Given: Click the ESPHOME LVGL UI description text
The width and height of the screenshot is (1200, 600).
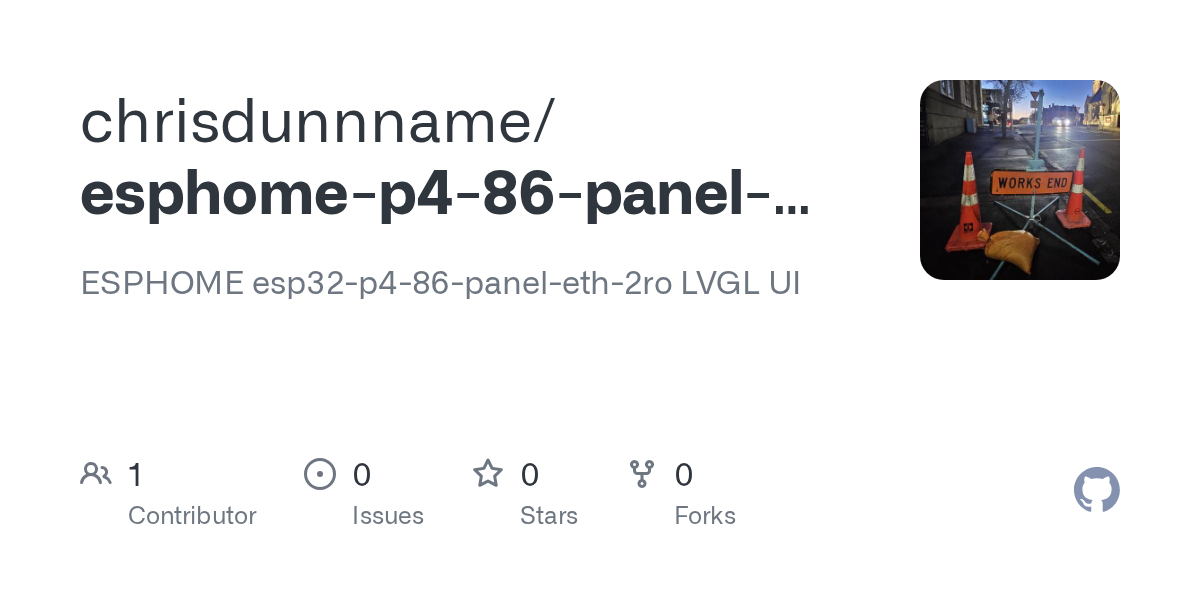Looking at the screenshot, I should tap(440, 283).
